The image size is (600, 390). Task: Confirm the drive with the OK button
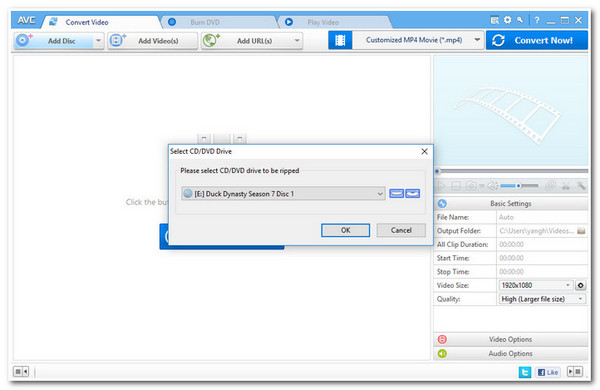[345, 230]
